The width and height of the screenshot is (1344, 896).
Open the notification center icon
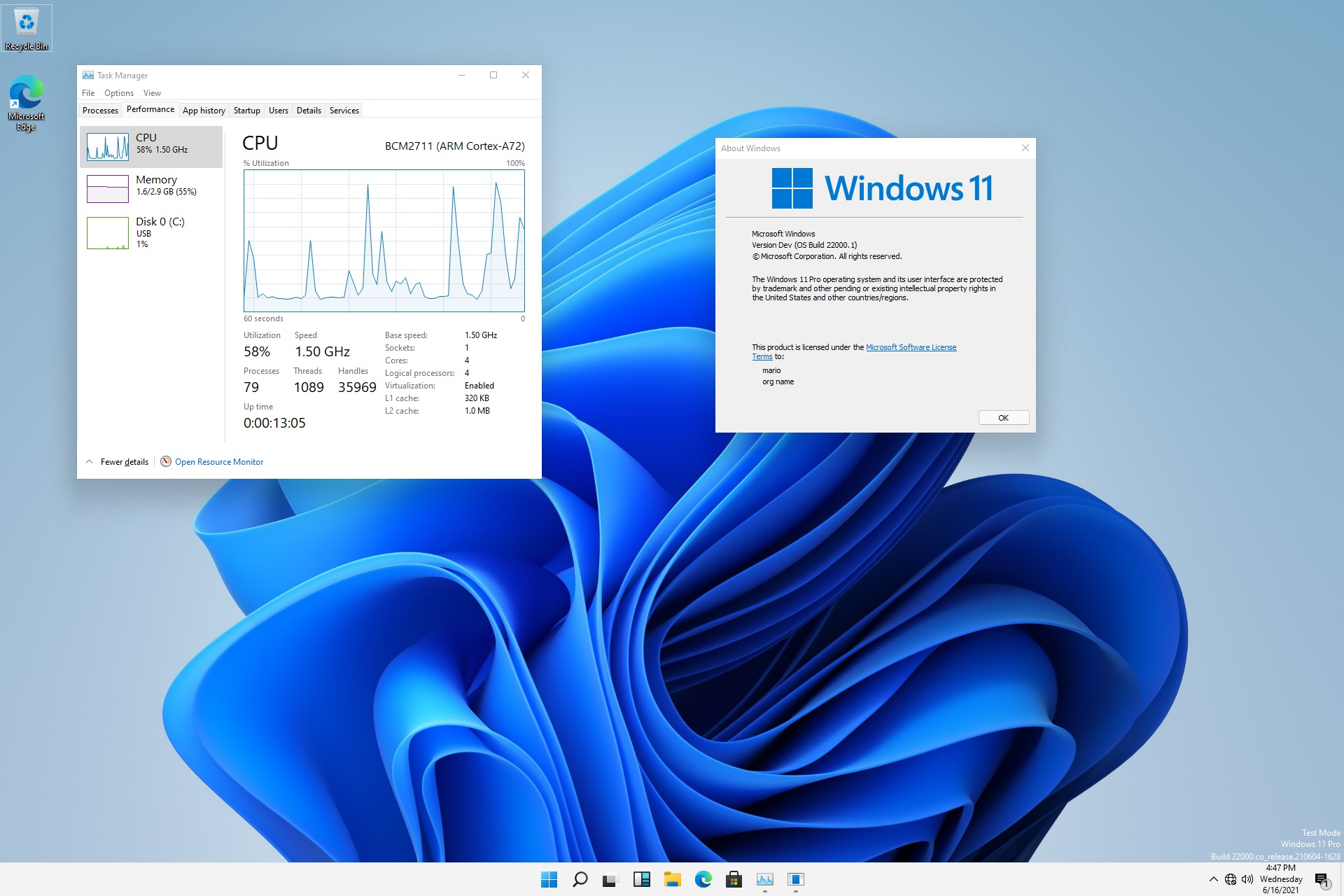(1321, 880)
